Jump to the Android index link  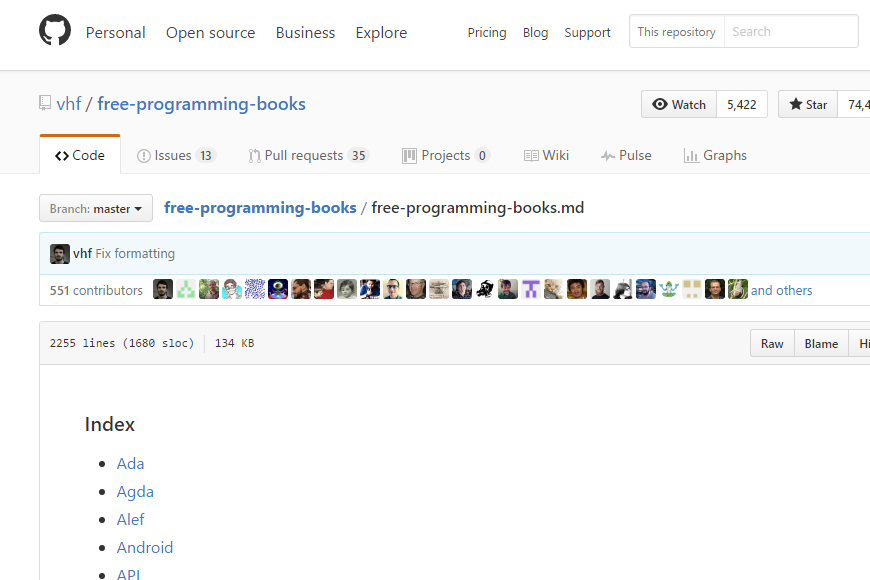(145, 548)
